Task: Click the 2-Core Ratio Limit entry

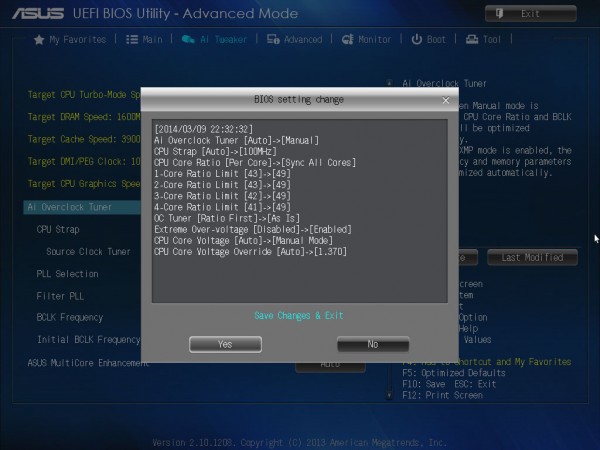Action: [222, 185]
